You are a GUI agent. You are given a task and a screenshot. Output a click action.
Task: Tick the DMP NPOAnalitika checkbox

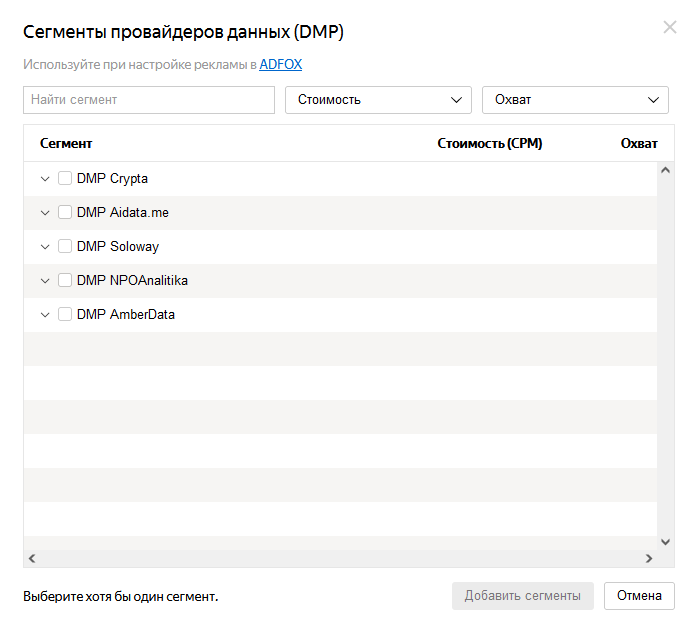[65, 280]
